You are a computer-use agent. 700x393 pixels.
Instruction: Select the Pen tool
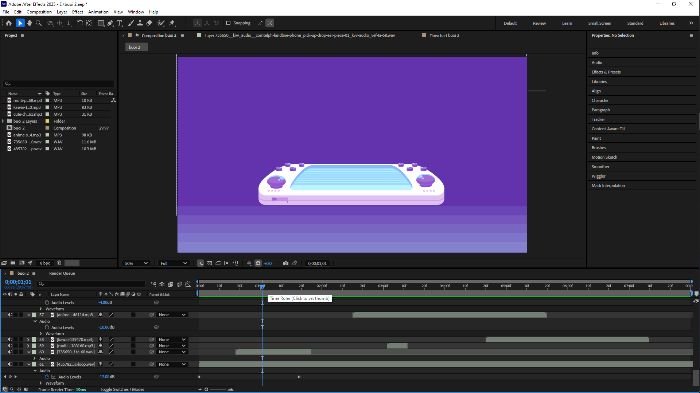110,23
